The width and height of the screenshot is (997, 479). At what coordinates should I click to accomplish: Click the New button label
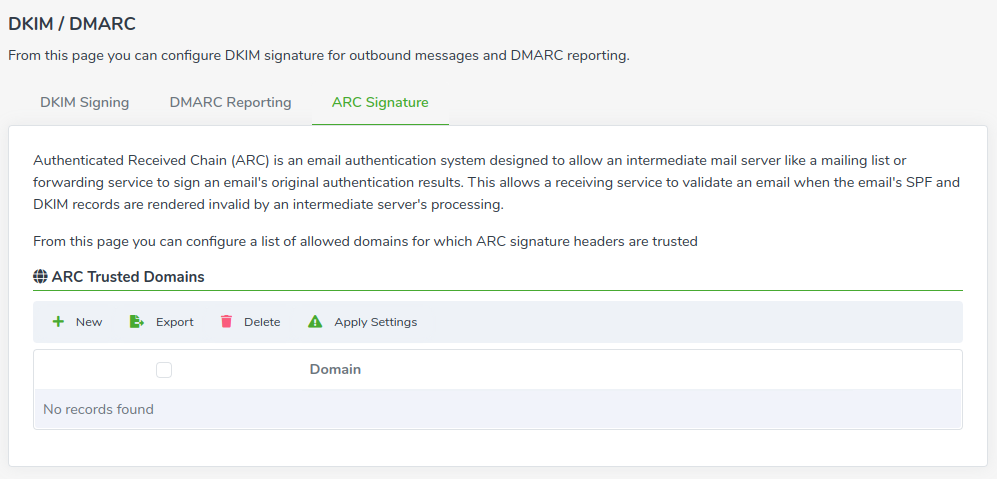[x=89, y=322]
